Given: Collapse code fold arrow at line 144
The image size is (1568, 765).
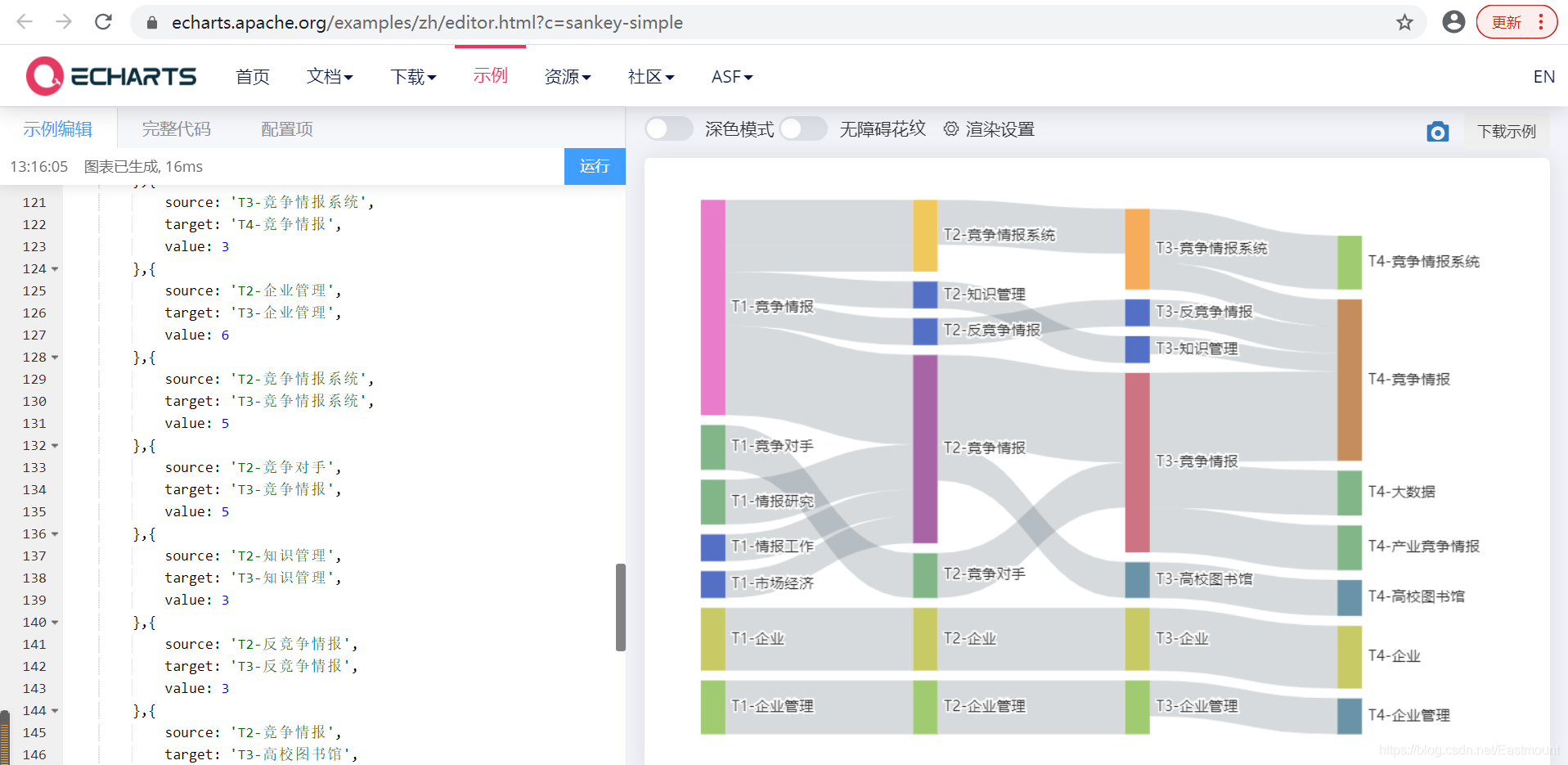Looking at the screenshot, I should 55,710.
